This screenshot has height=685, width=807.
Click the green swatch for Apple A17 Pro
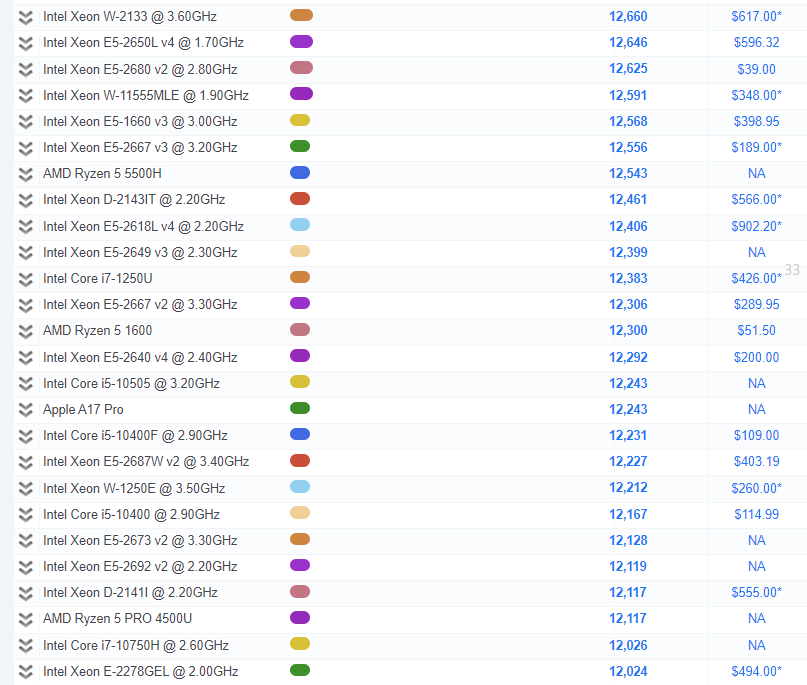pyautogui.click(x=300, y=408)
